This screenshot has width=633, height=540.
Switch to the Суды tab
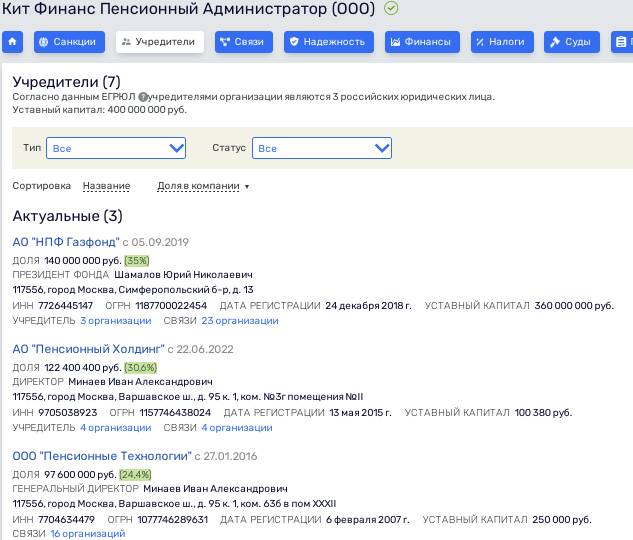click(572, 42)
